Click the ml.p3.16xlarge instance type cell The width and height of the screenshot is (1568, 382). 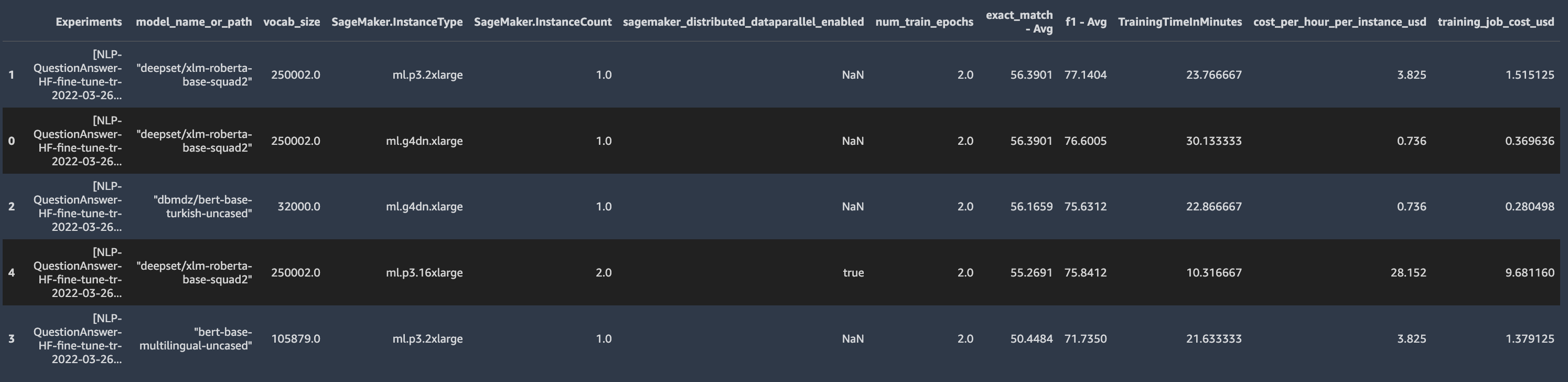424,272
